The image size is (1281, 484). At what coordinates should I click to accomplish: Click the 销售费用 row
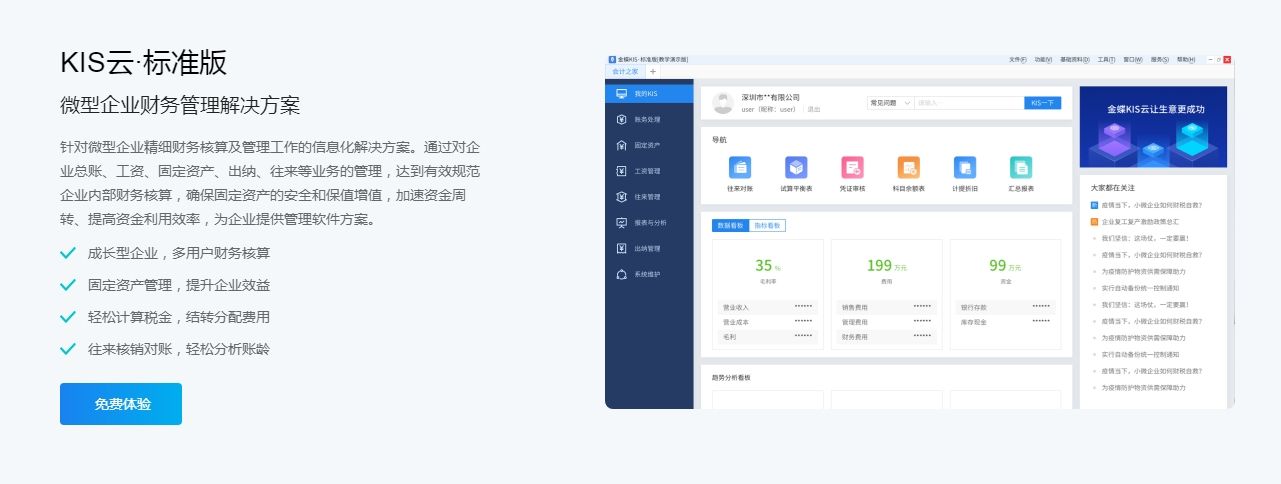click(x=887, y=307)
